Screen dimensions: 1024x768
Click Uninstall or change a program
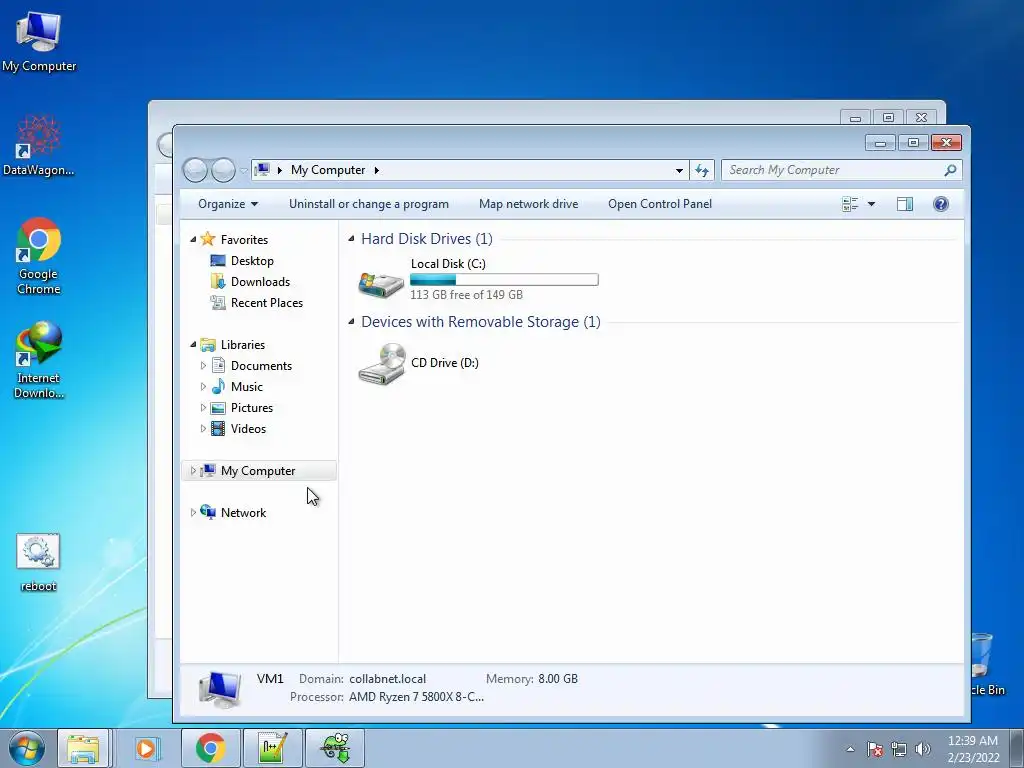[x=369, y=204]
